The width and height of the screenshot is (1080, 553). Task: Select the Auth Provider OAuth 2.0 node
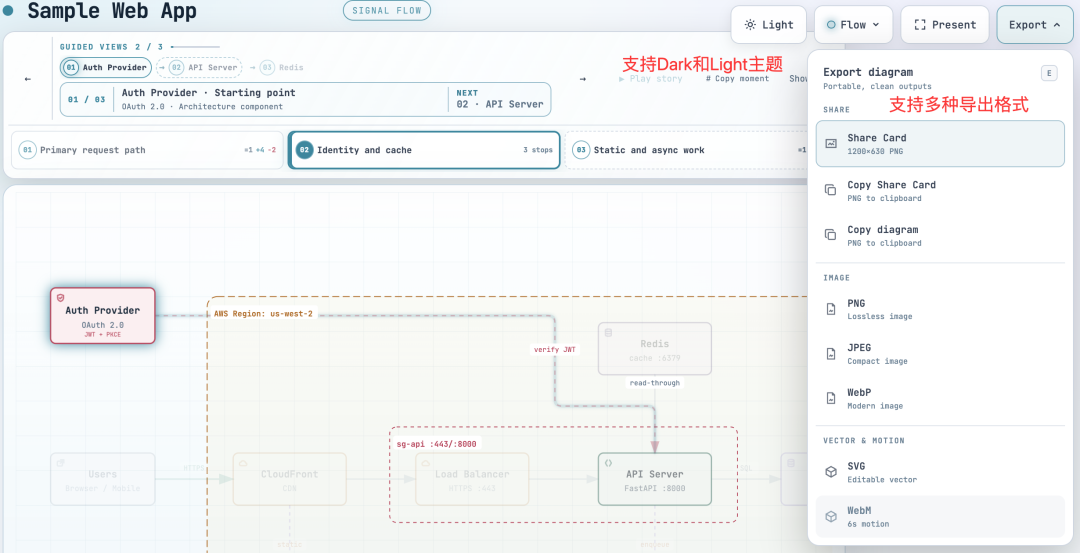pos(103,315)
